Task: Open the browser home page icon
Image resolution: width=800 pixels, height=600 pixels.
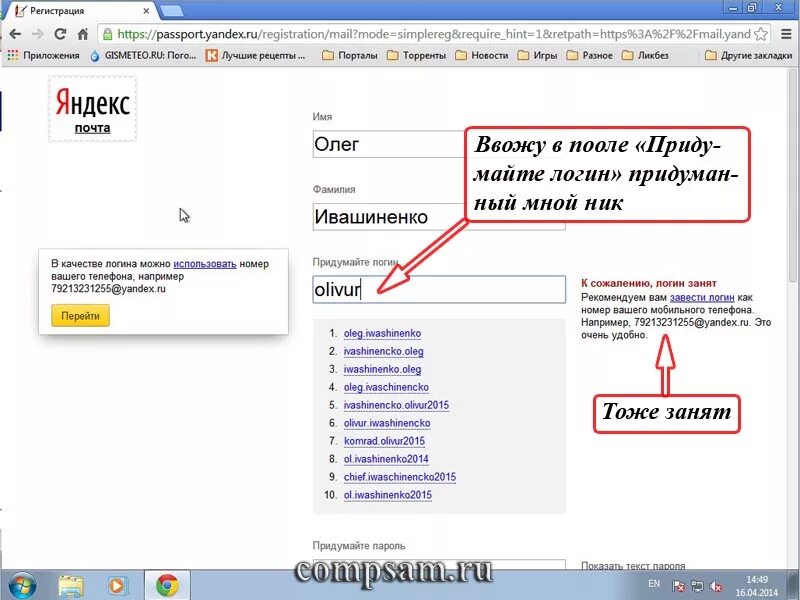Action: coord(83,34)
